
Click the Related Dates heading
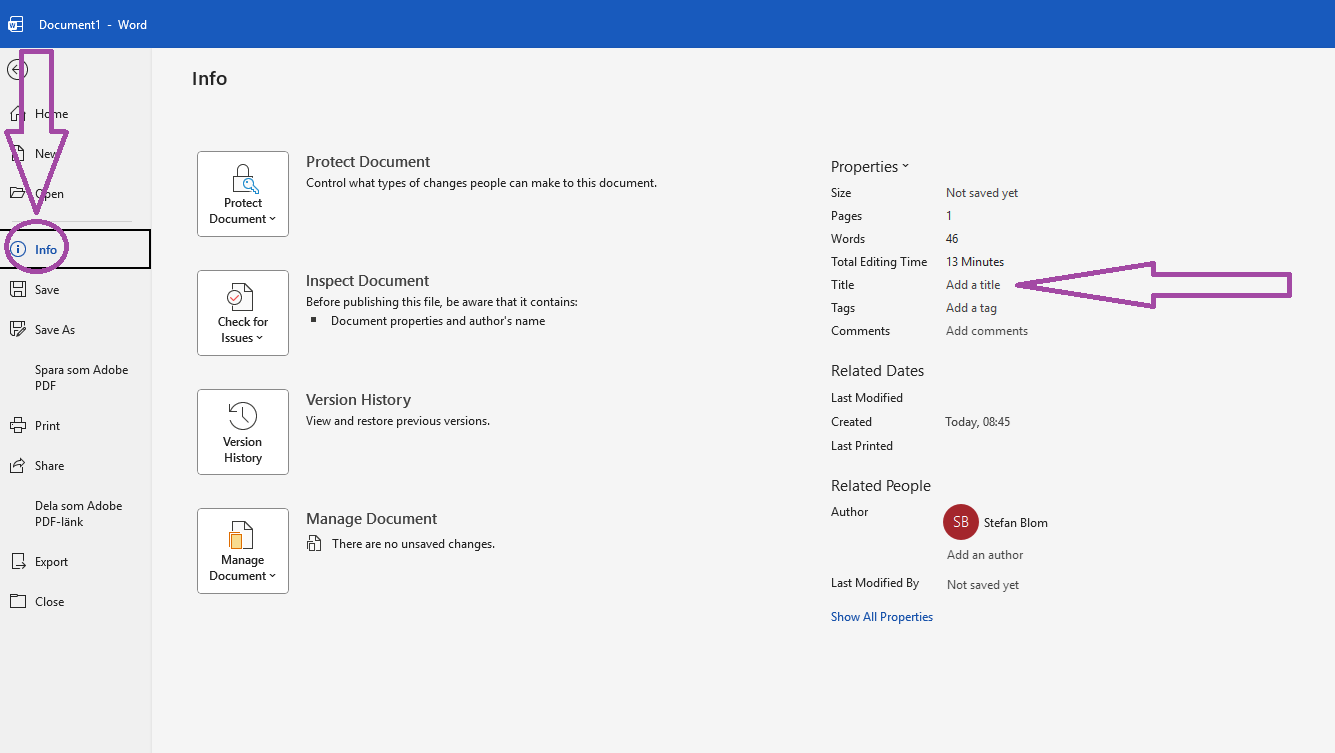point(878,371)
